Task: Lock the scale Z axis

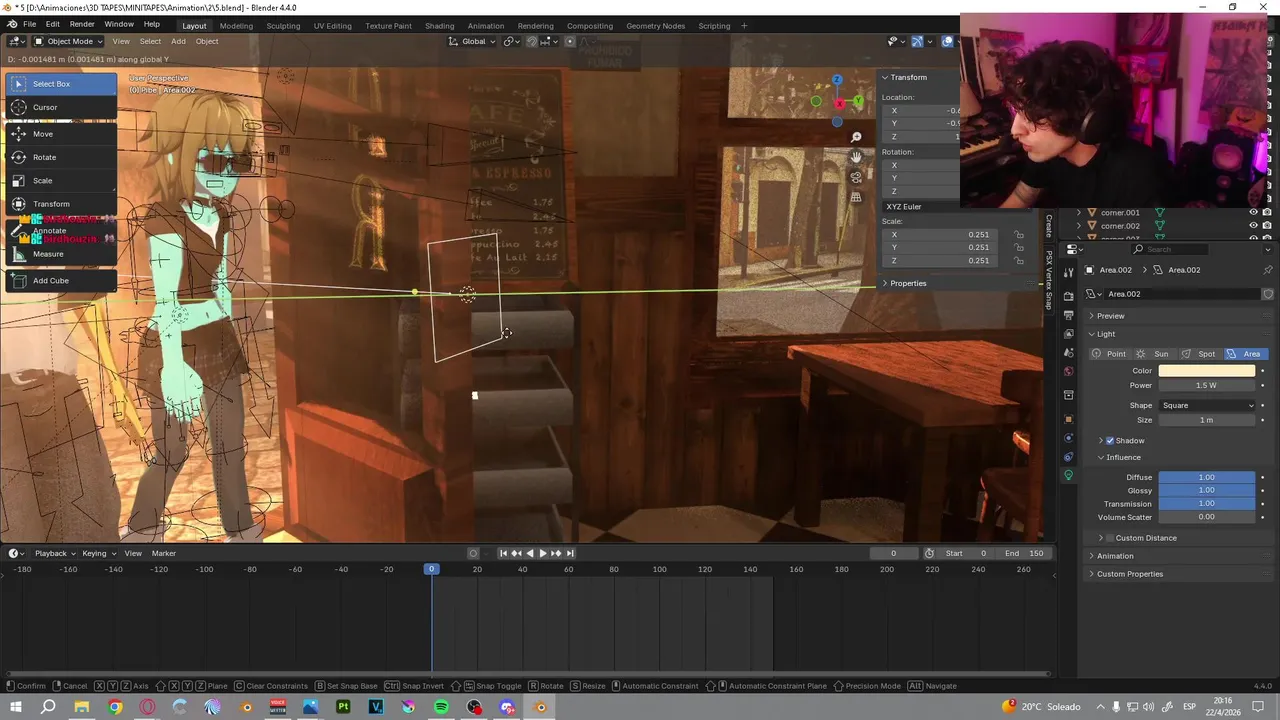Action: 1019,261
